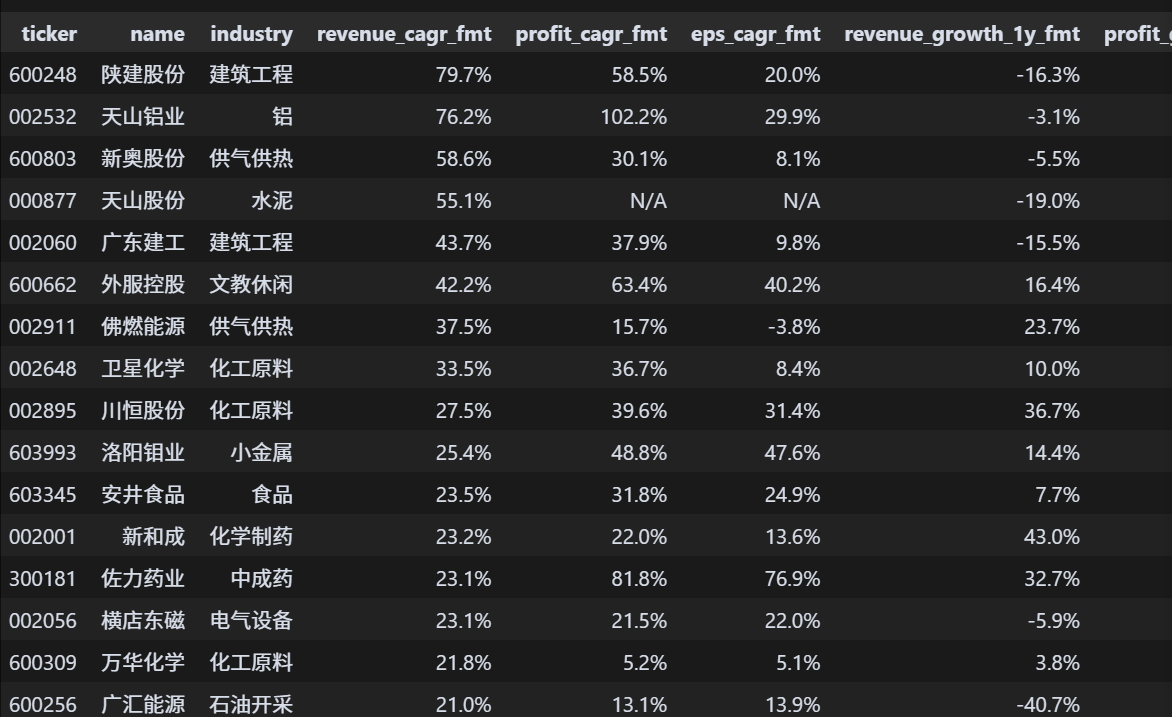The image size is (1172, 717).
Task: Click ticker 002056
Action: [x=43, y=621]
